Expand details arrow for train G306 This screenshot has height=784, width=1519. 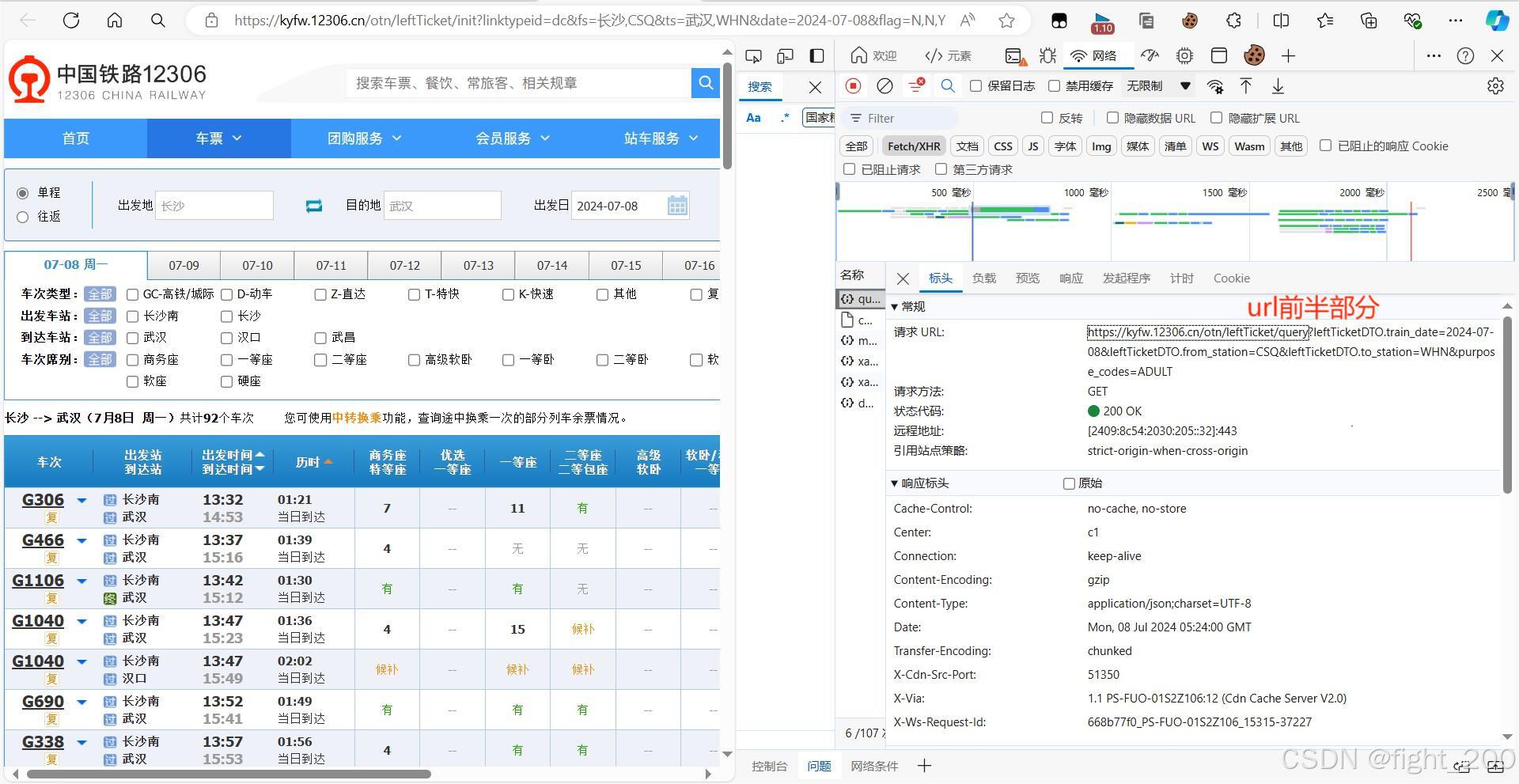tap(81, 501)
